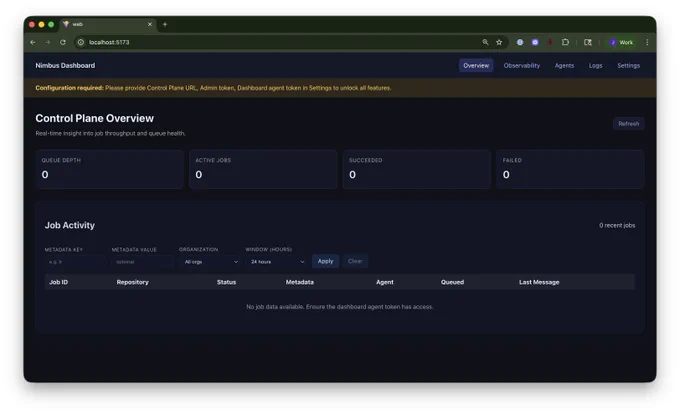The width and height of the screenshot is (680, 414).
Task: Click the Failed card
Action: [570, 169]
